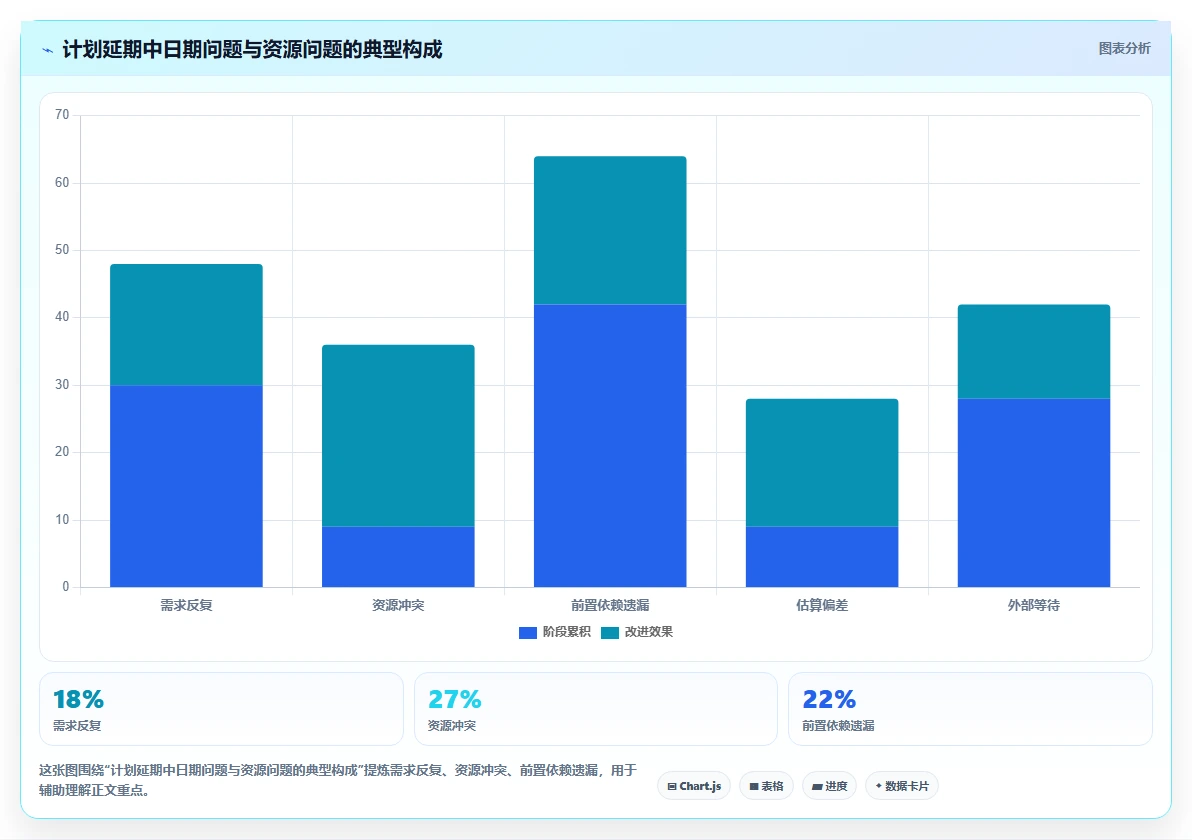Click the 60 y-axis tick label
The image size is (1192, 840).
[62, 182]
